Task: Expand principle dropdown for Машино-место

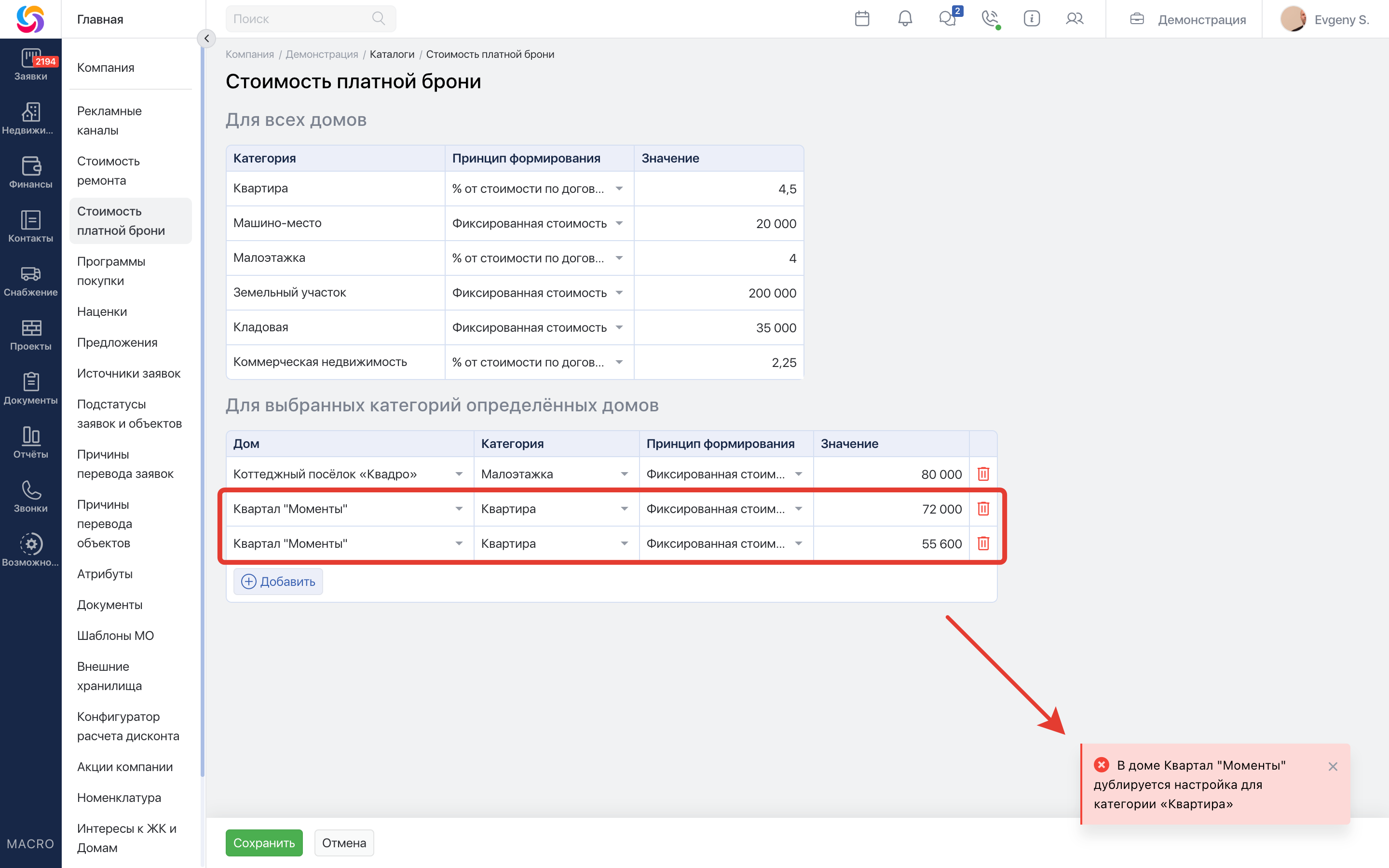Action: click(619, 223)
